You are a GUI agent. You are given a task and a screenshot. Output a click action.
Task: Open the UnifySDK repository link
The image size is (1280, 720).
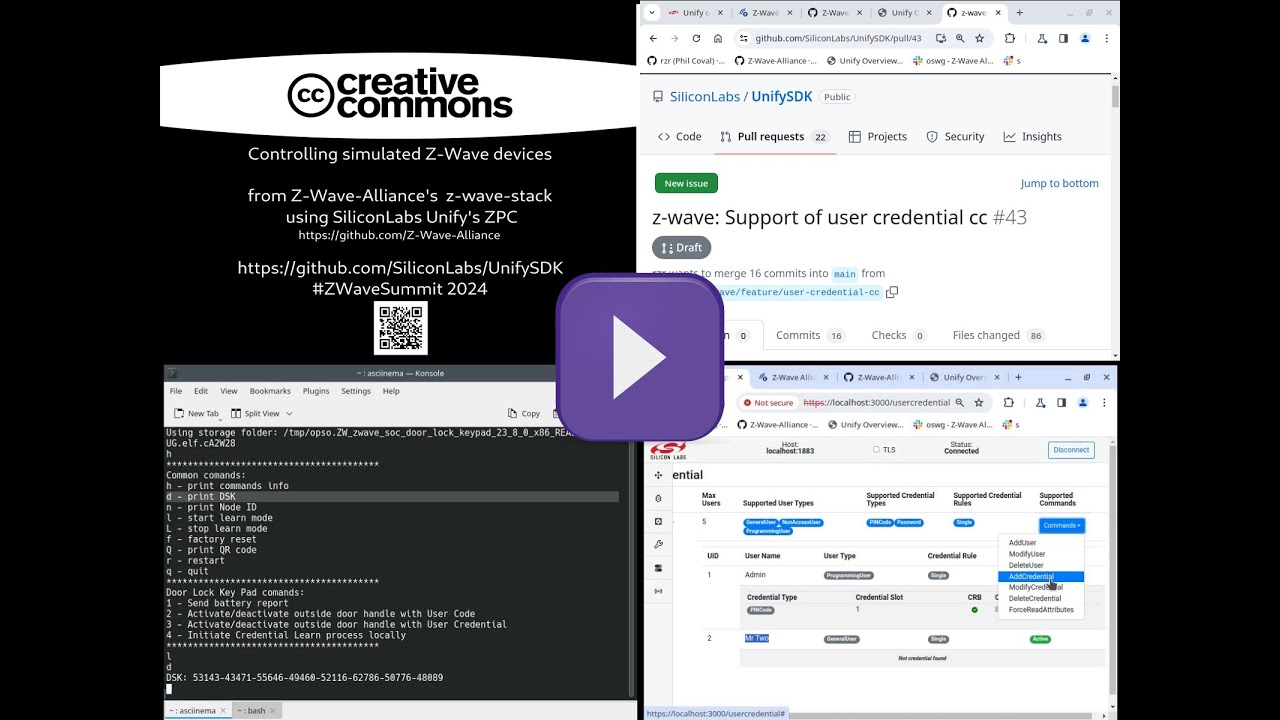click(x=782, y=97)
